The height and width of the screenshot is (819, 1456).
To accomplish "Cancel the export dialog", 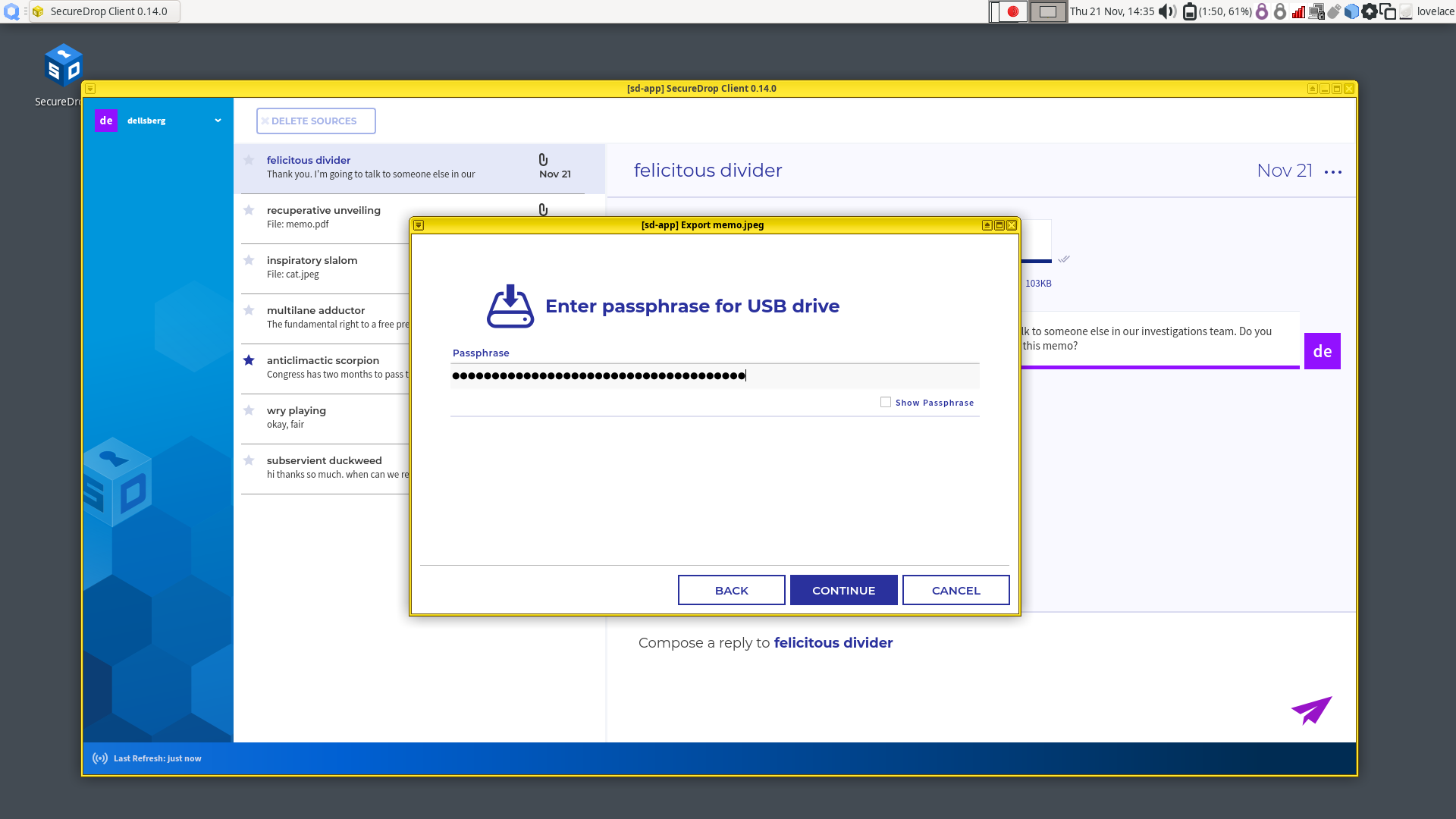I will tap(955, 590).
